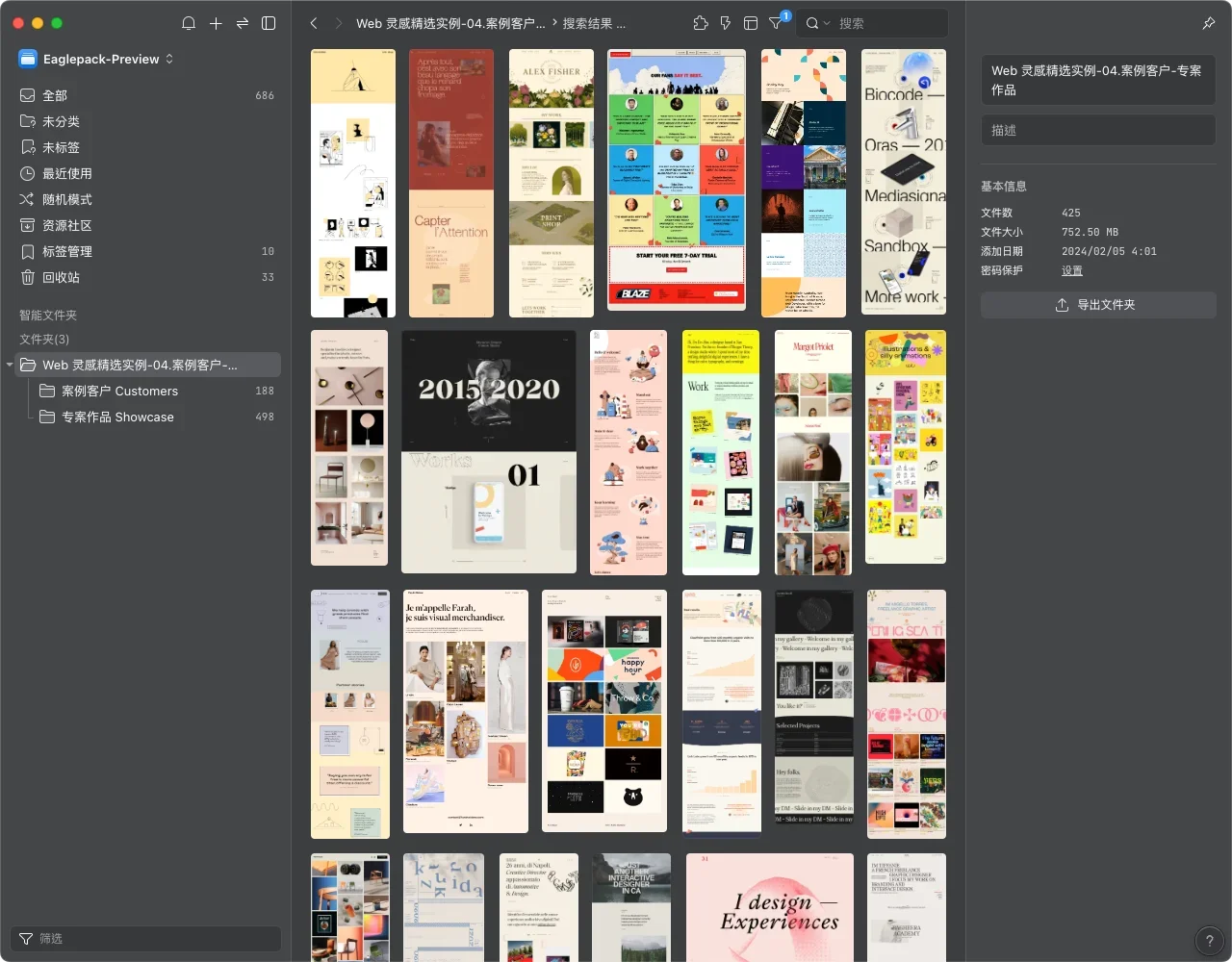Collapse the Web 灵感精选实例 folder tree

(10, 365)
